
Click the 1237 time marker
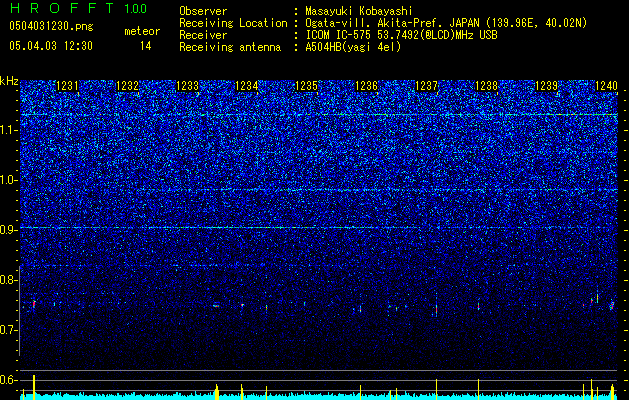coord(426,86)
